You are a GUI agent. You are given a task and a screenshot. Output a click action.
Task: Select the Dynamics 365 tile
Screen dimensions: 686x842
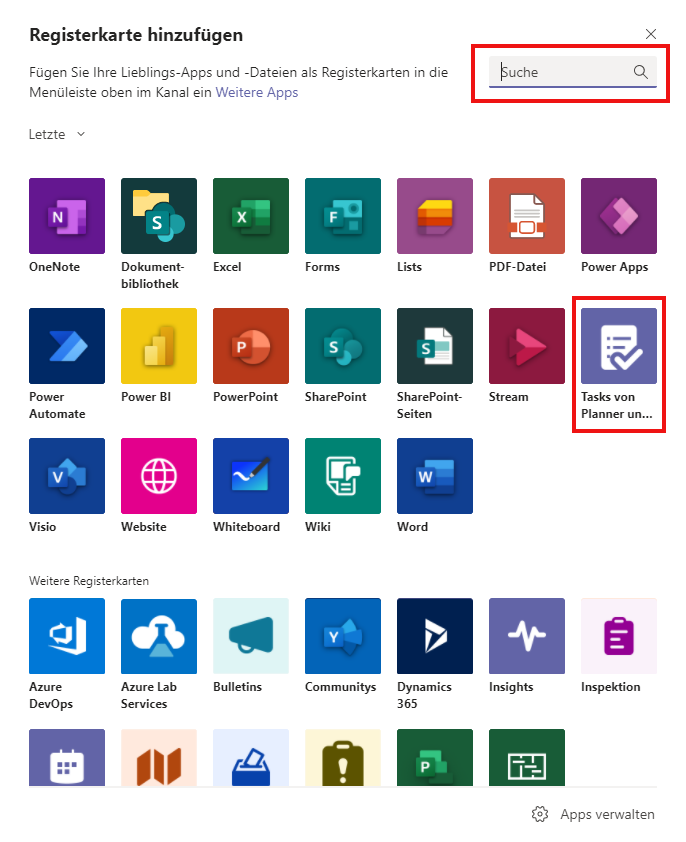point(435,636)
